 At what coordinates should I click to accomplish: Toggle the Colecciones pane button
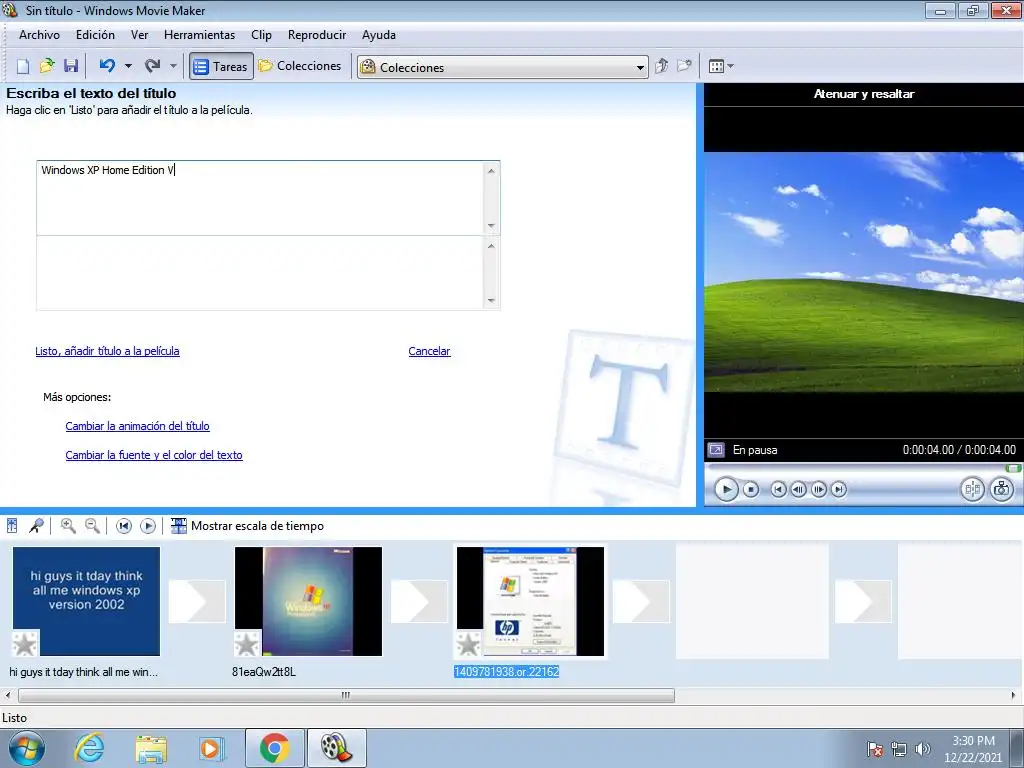[x=300, y=66]
